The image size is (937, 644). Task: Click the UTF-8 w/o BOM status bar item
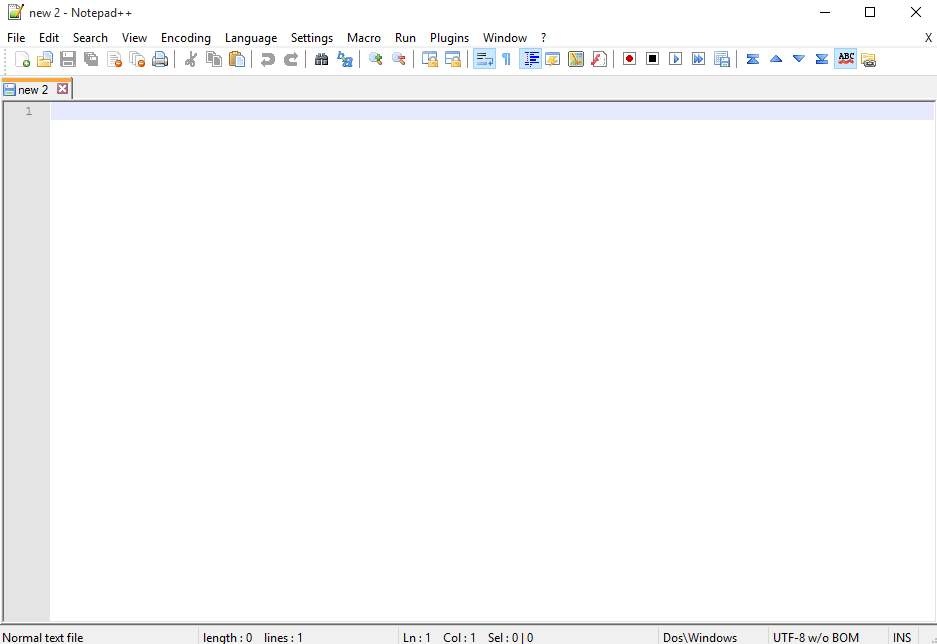816,637
